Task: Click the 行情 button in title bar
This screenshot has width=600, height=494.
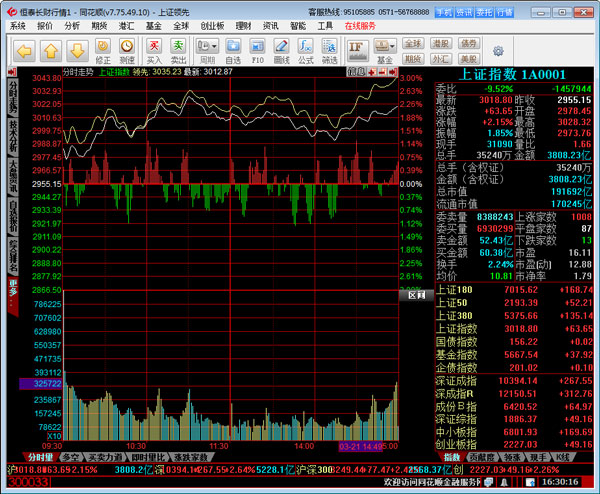Action: coord(505,13)
